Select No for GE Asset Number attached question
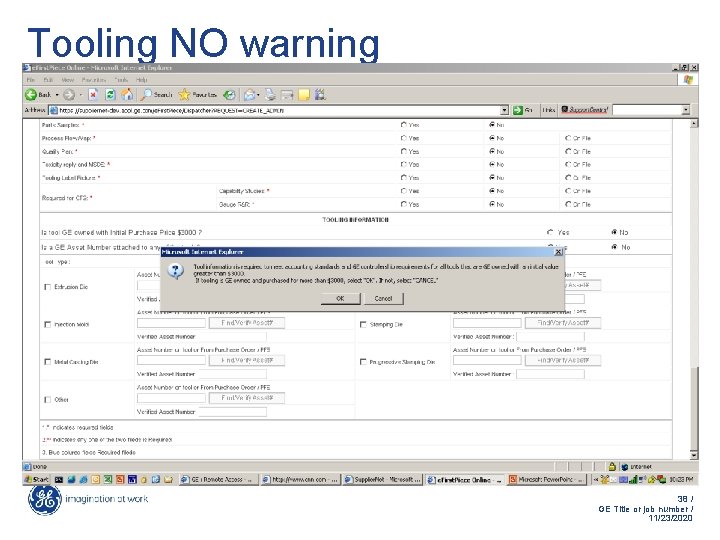 tap(614, 247)
